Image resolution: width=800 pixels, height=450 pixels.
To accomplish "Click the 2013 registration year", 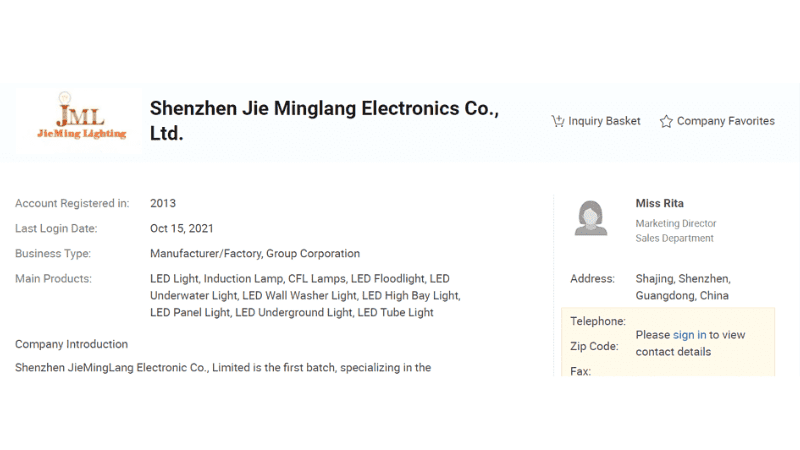I will coord(162,203).
